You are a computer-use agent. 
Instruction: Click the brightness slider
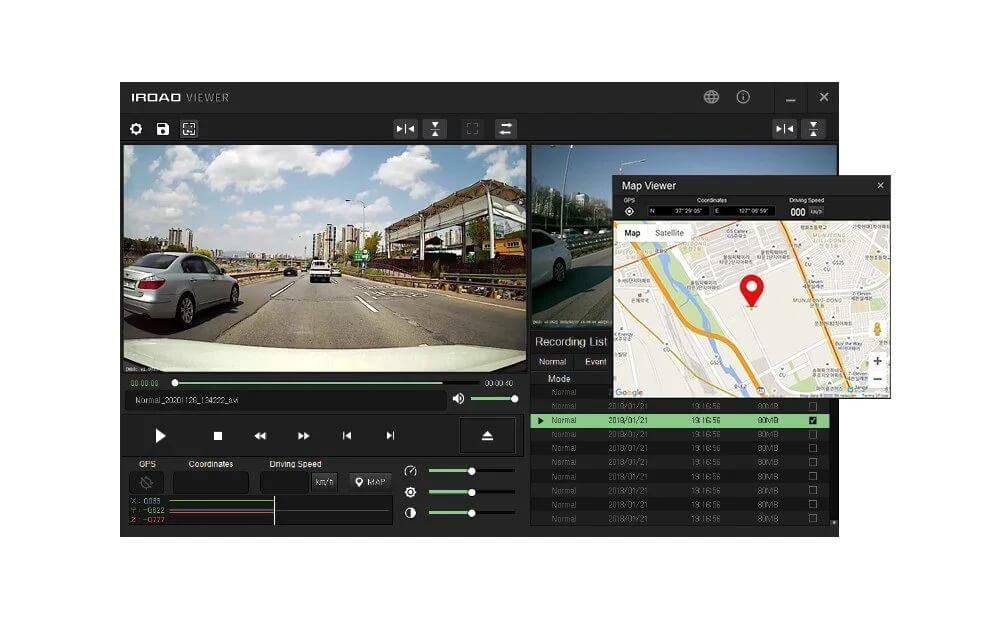[x=471, y=492]
